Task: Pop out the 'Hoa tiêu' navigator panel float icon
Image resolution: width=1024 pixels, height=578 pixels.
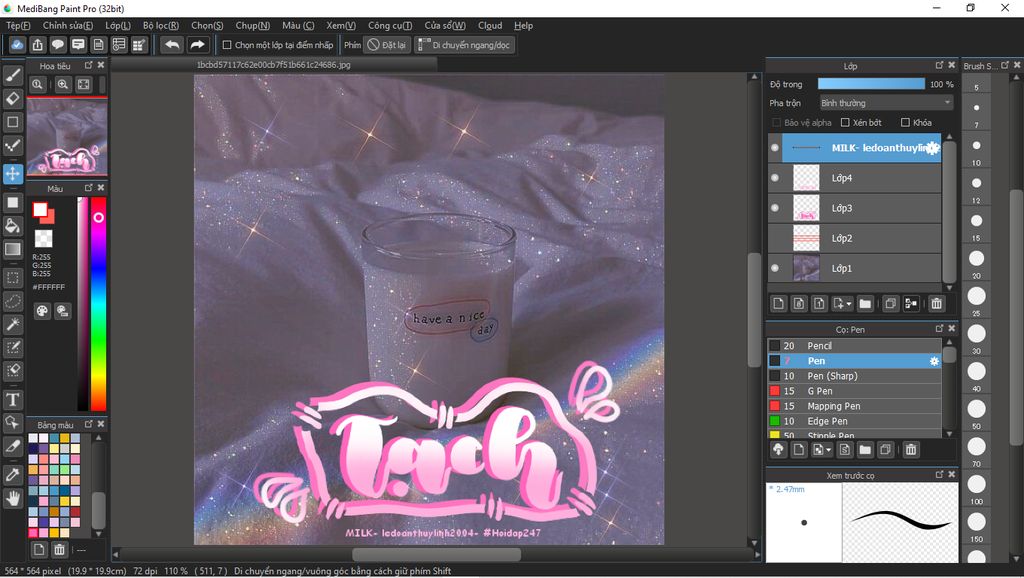Action: coord(89,65)
